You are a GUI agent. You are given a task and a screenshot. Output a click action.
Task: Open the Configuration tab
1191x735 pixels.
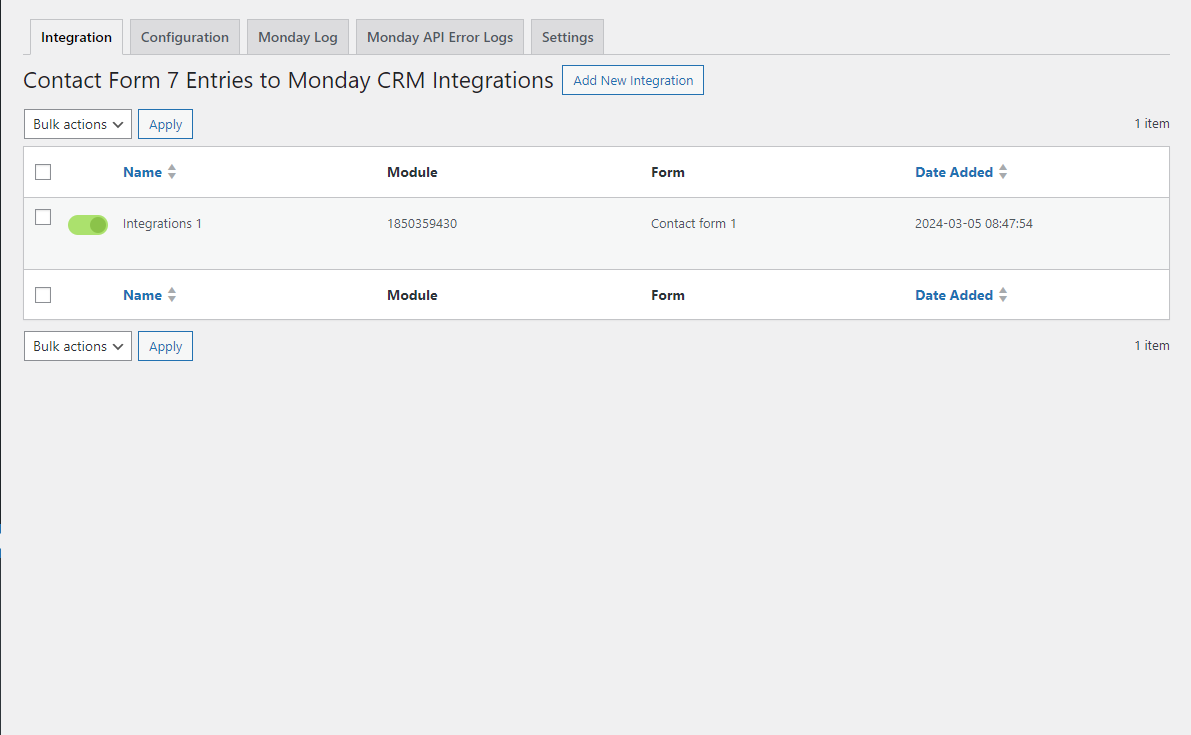click(x=185, y=37)
